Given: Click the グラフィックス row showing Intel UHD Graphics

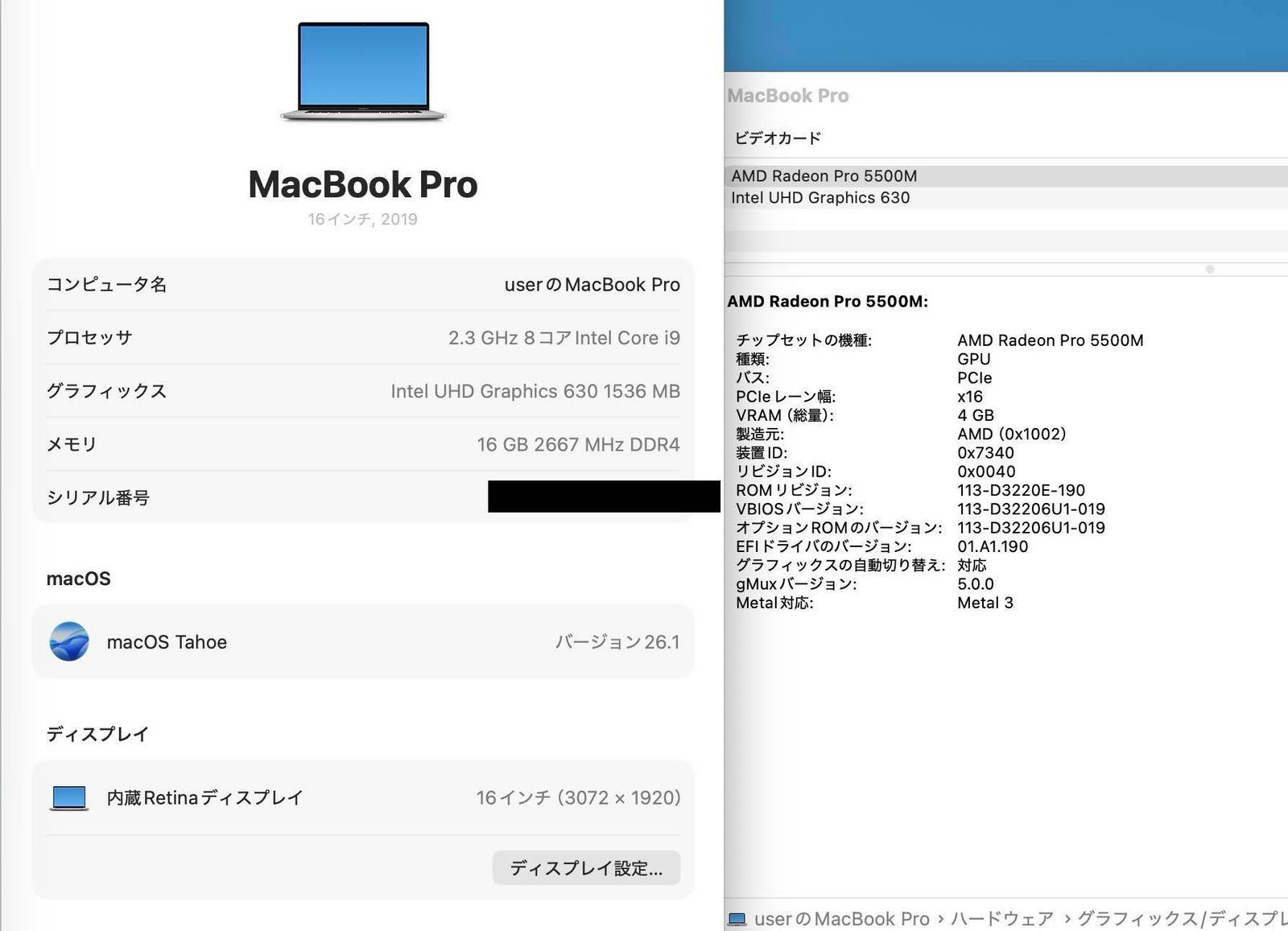Looking at the screenshot, I should point(362,391).
